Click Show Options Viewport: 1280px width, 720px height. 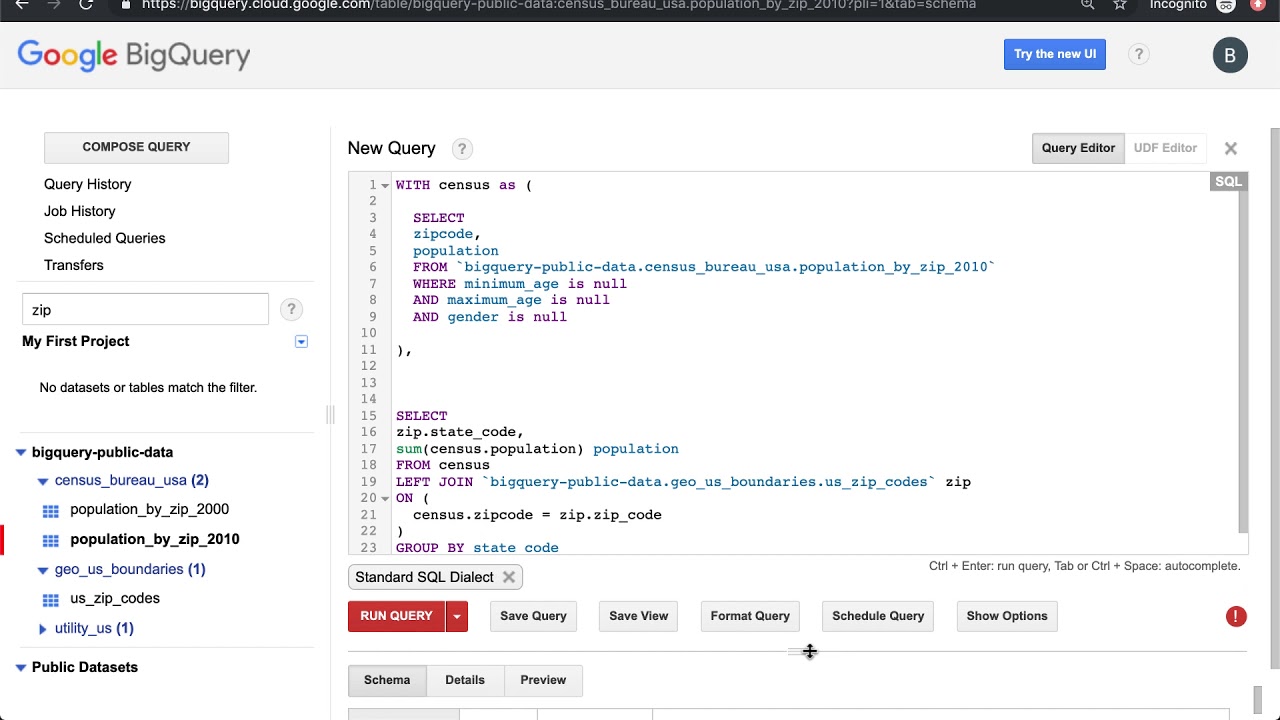click(x=1007, y=616)
